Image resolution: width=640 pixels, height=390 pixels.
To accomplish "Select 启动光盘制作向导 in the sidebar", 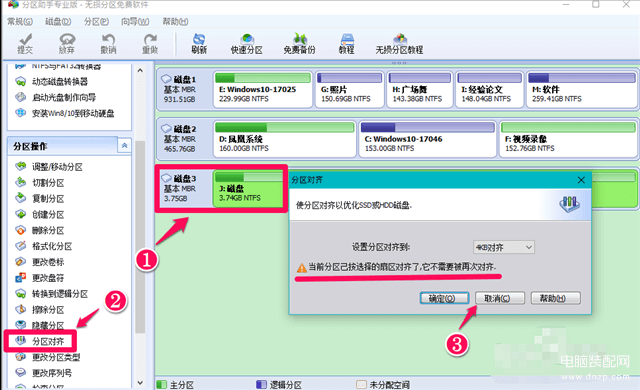I will pos(56,97).
